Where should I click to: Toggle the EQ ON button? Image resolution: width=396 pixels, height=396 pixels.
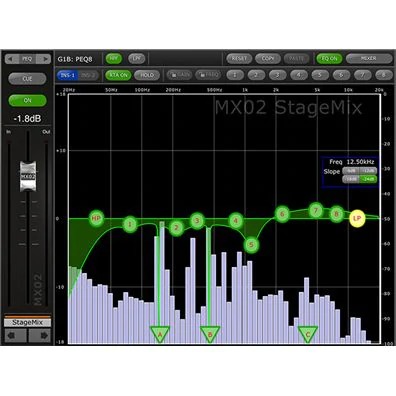click(329, 59)
